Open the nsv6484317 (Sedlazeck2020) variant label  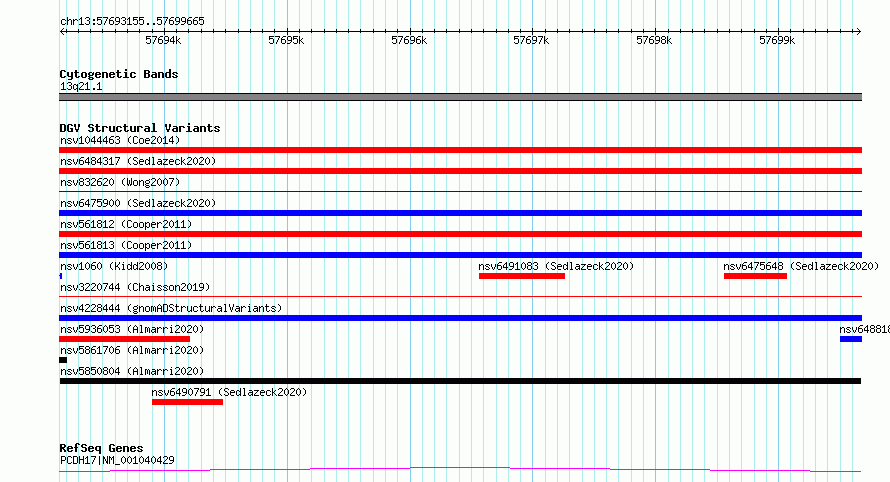pyautogui.click(x=138, y=161)
